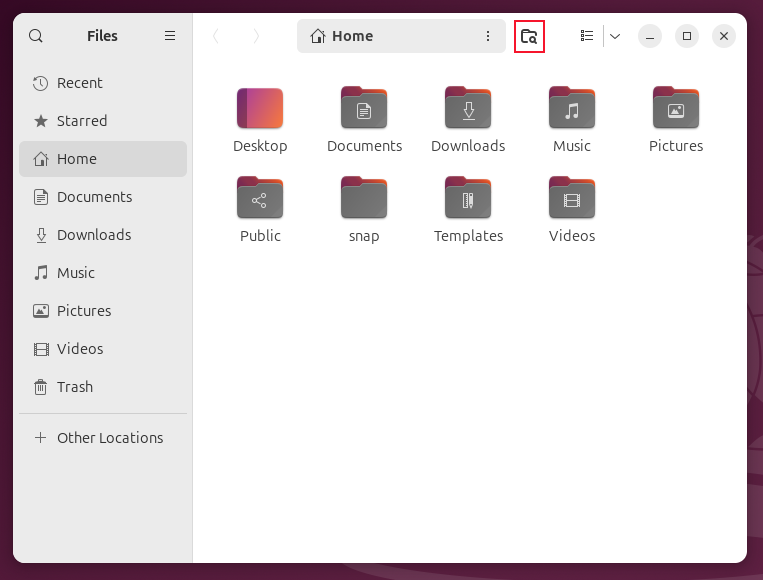Screen dimensions: 763x580
Task: Switch to list view
Action: click(587, 36)
